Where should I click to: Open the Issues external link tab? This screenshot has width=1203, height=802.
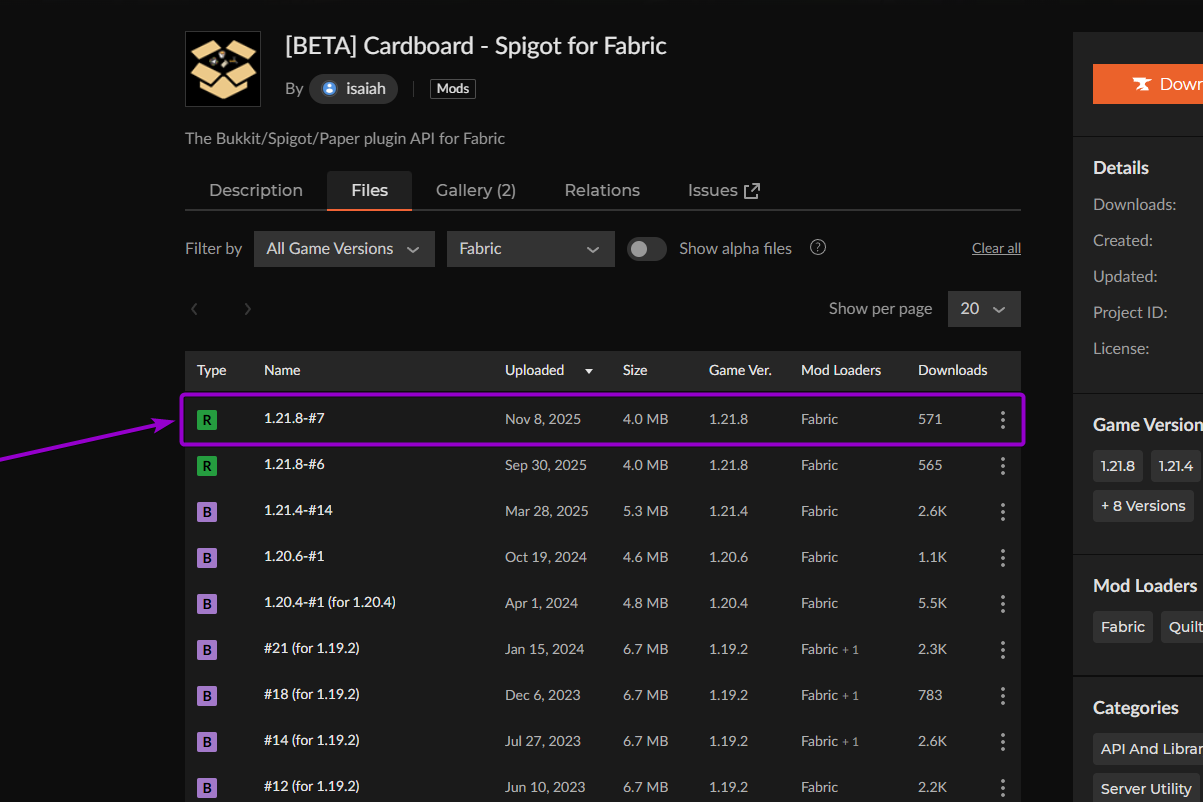723,190
